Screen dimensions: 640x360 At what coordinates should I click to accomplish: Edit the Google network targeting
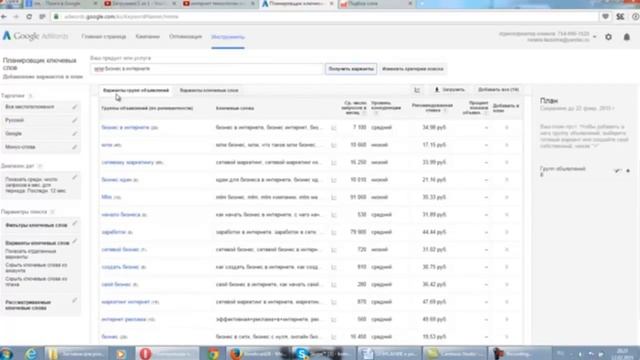74,133
